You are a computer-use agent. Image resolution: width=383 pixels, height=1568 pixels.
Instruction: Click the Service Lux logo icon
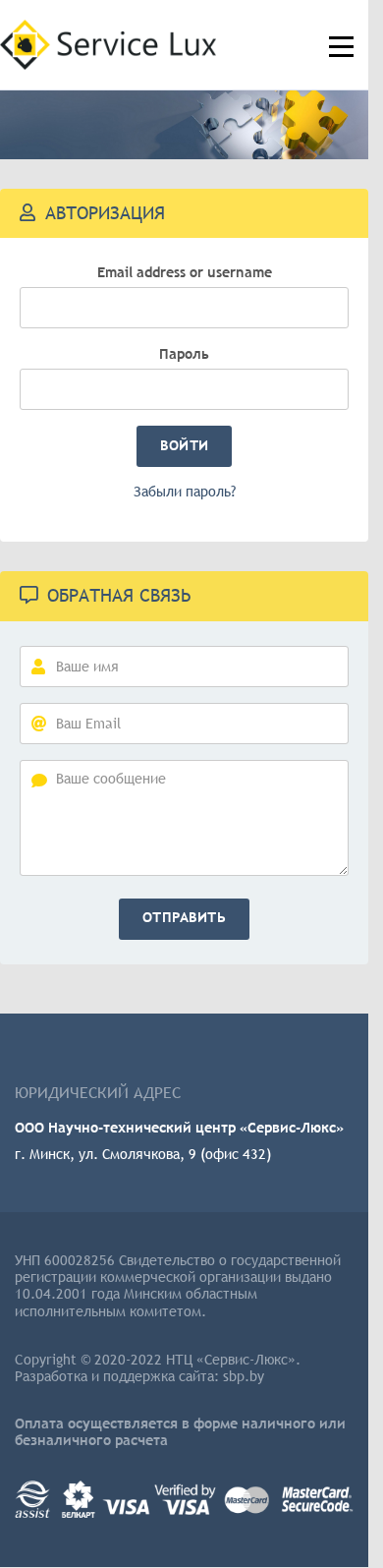26,44
